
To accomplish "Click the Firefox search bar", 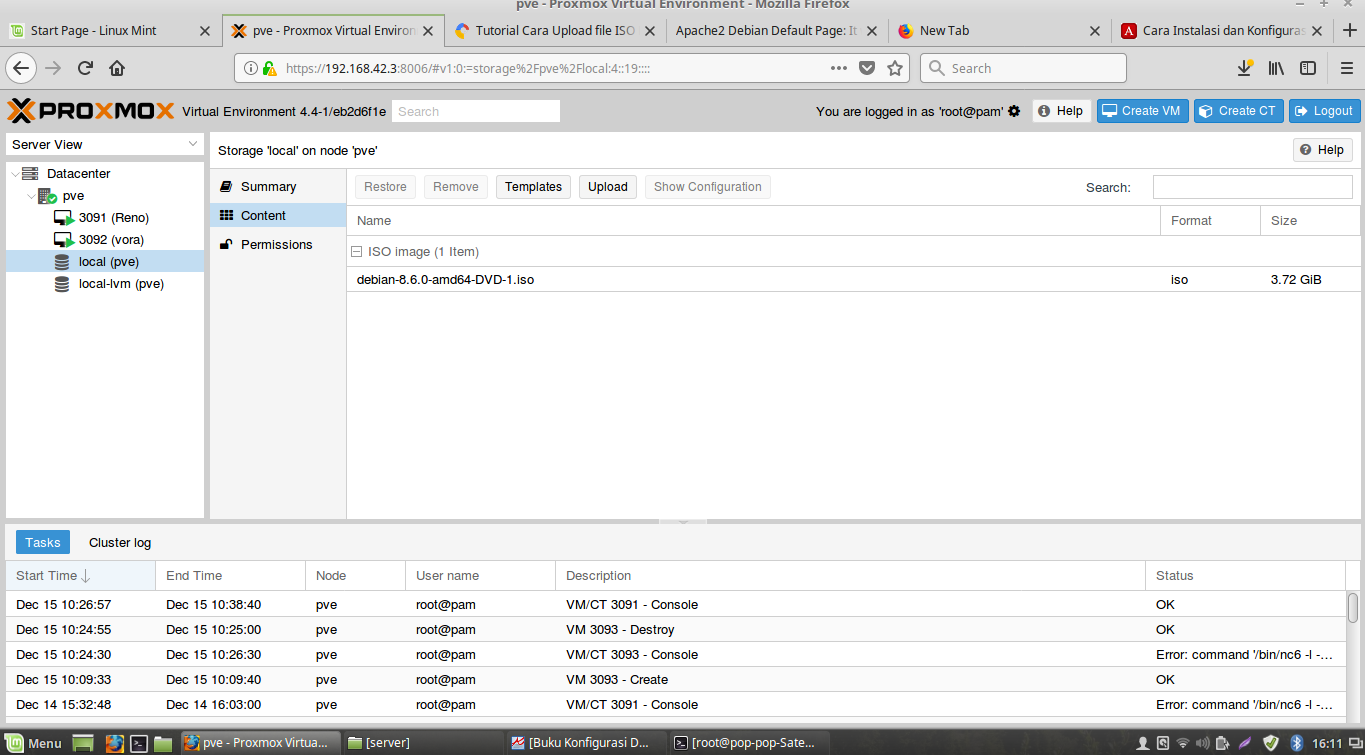I will pyautogui.click(x=1023, y=68).
